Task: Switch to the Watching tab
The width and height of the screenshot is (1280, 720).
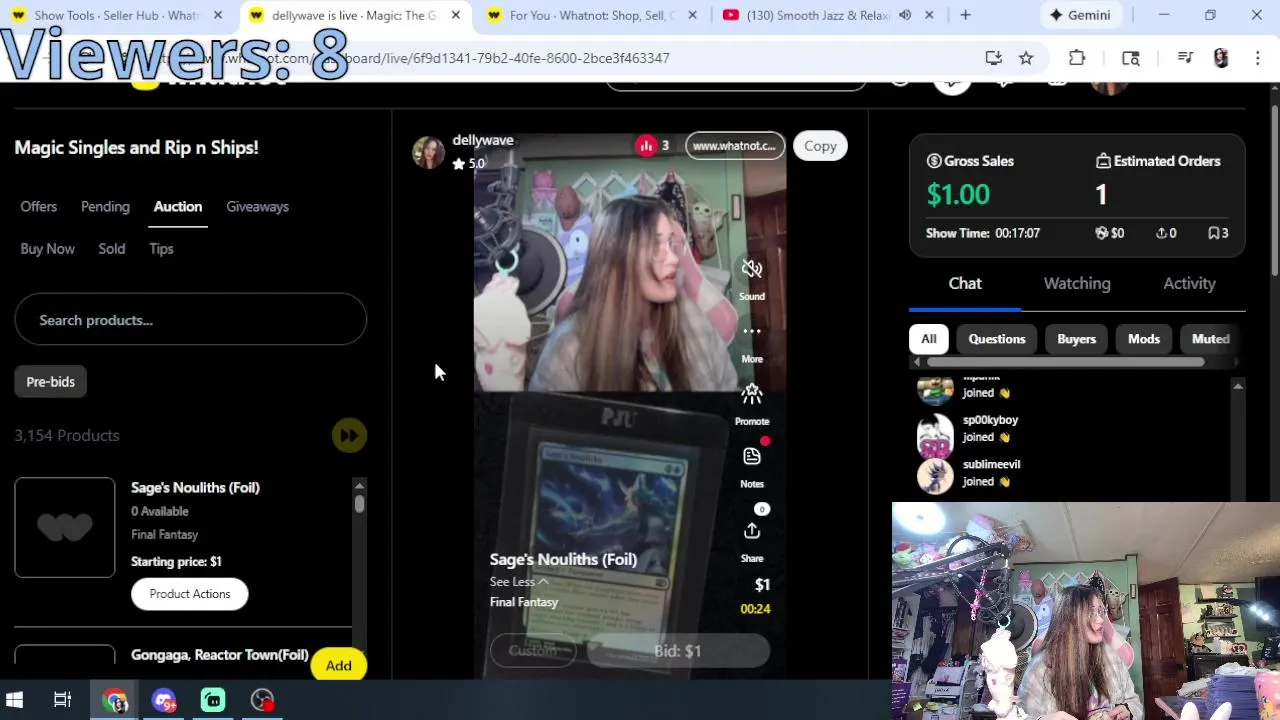Action: [x=1077, y=283]
